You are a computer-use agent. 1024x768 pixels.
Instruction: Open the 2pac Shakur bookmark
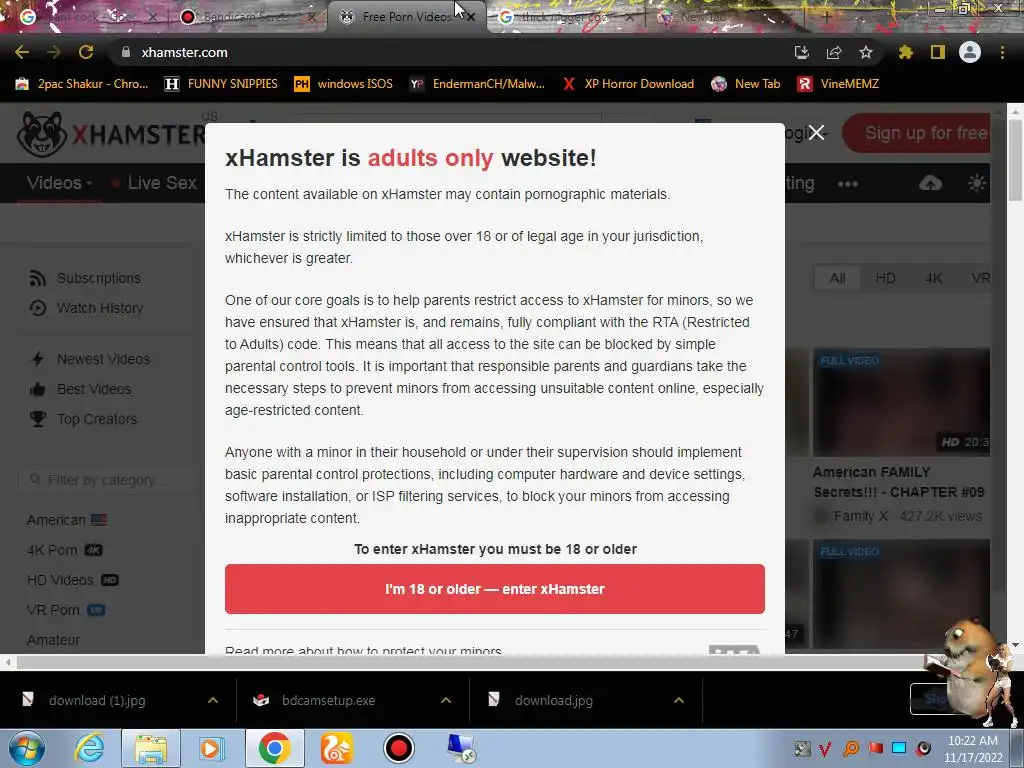(x=82, y=84)
